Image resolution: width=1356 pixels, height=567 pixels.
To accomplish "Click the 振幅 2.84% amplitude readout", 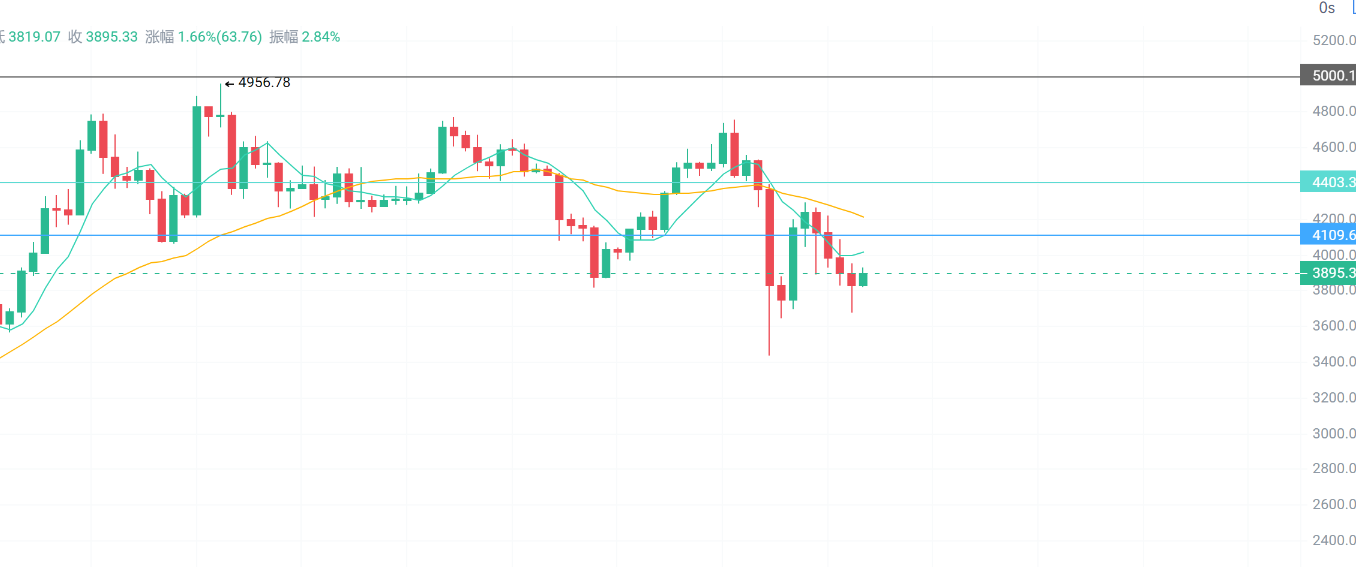I will click(304, 36).
